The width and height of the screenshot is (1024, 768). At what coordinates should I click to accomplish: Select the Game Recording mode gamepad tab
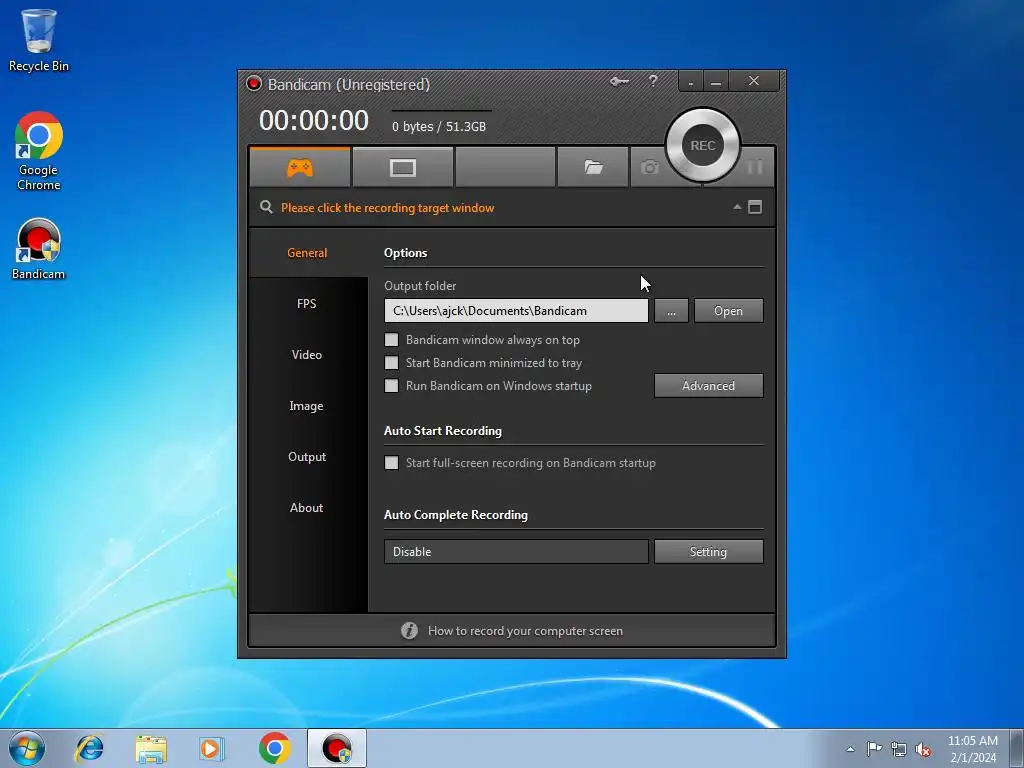coord(300,167)
